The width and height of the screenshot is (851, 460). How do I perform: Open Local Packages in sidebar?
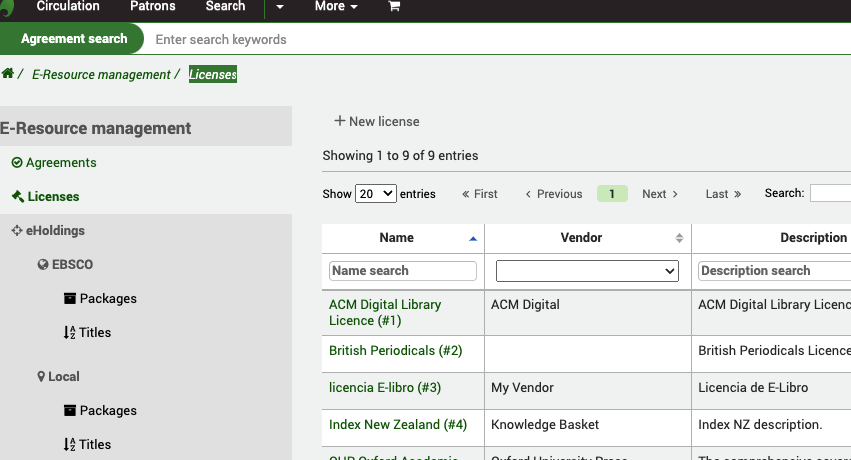(x=107, y=411)
